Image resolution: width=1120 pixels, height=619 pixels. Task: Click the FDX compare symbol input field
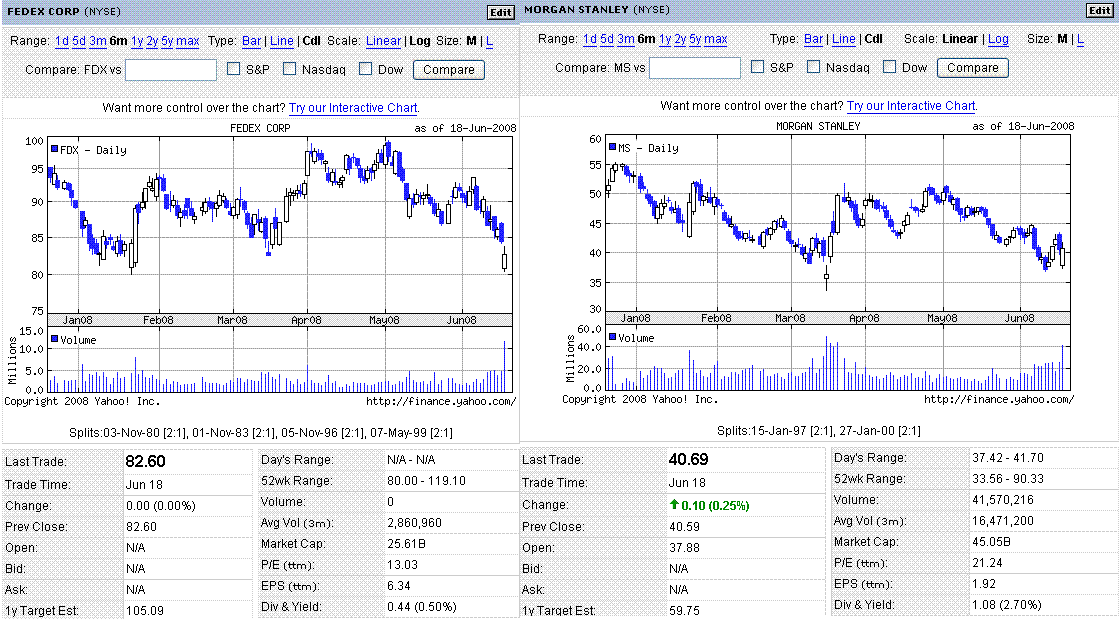point(171,70)
